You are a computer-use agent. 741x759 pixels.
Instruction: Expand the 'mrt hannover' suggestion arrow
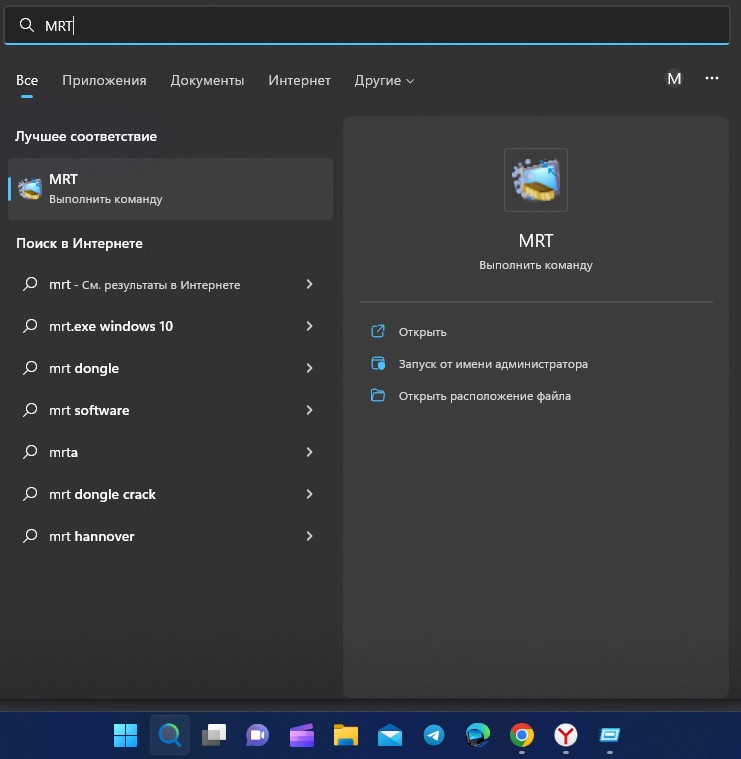309,536
